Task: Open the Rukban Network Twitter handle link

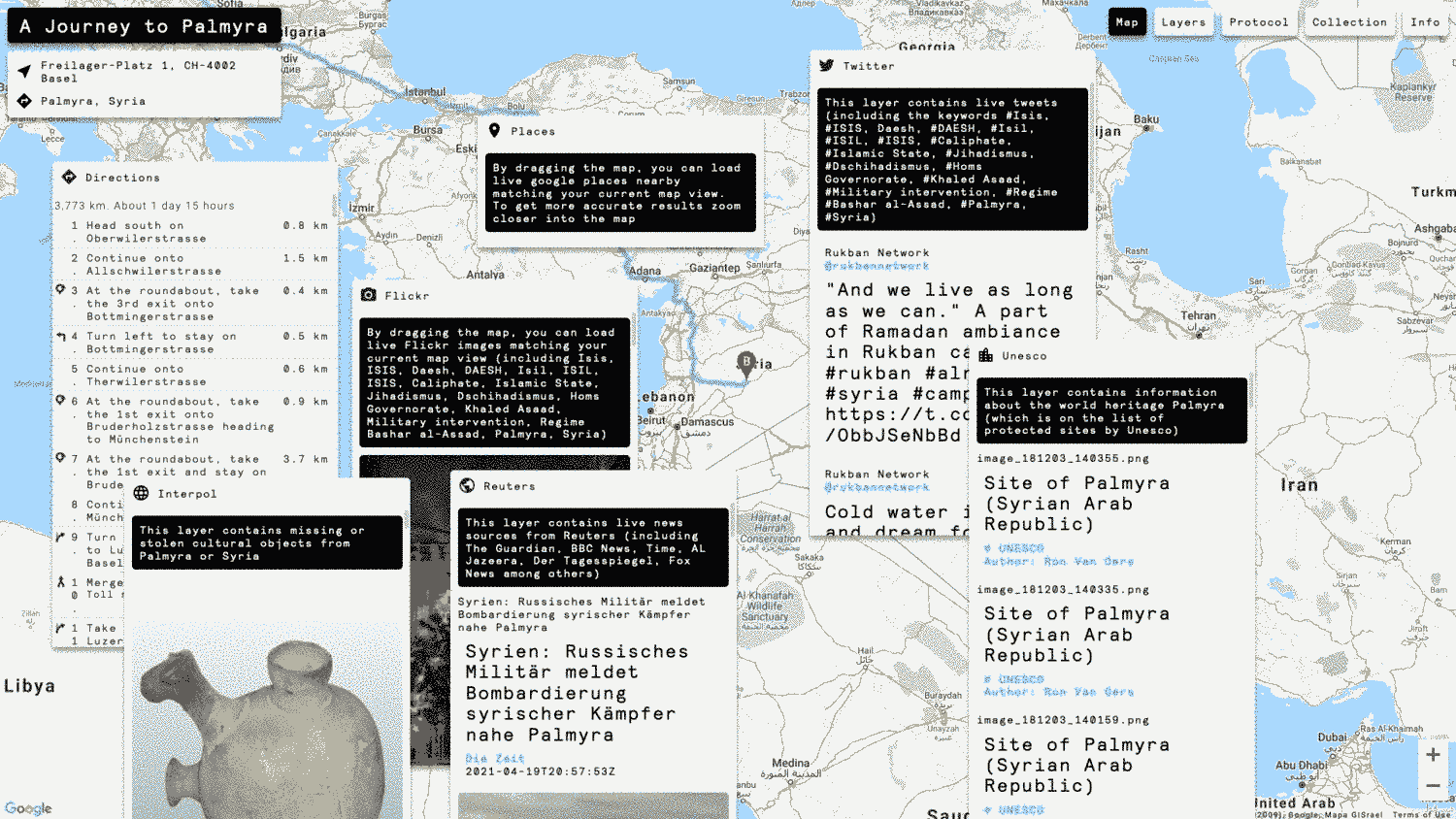Action: pyautogui.click(x=877, y=266)
